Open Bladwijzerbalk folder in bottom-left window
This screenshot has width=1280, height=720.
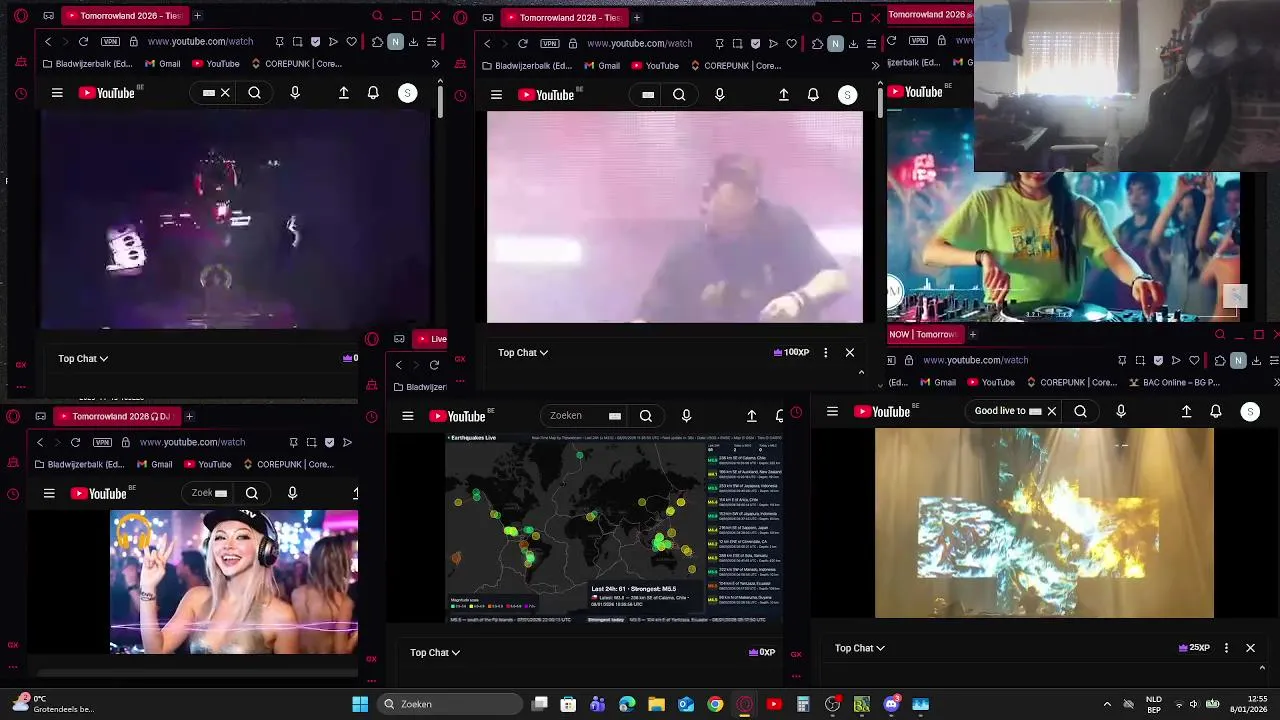click(82, 464)
